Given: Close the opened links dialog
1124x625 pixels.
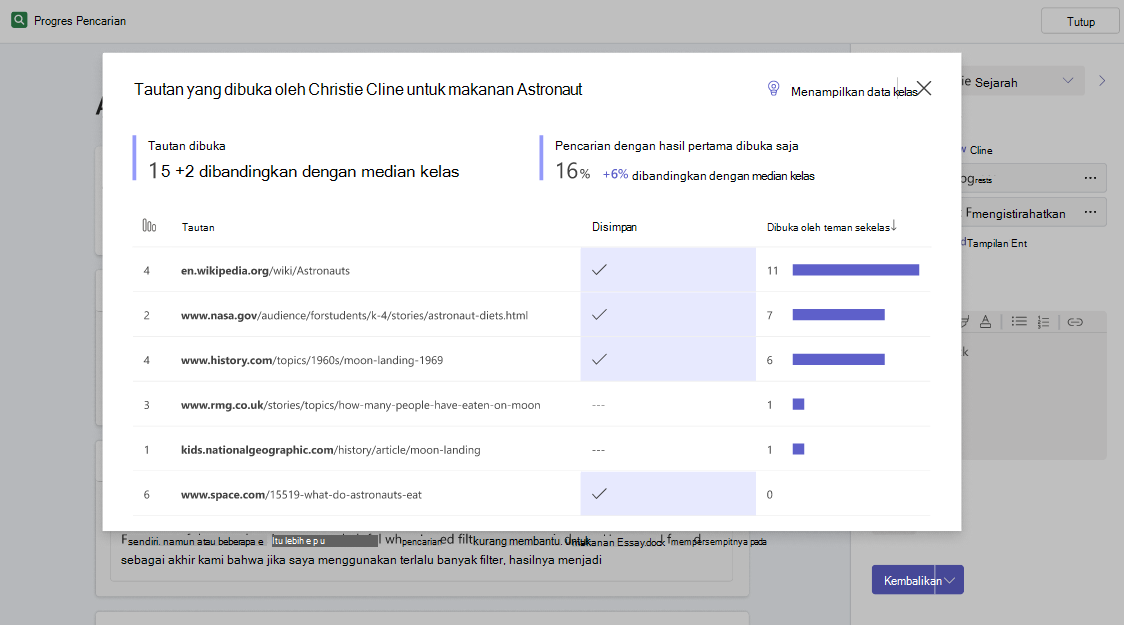Looking at the screenshot, I should point(924,88).
